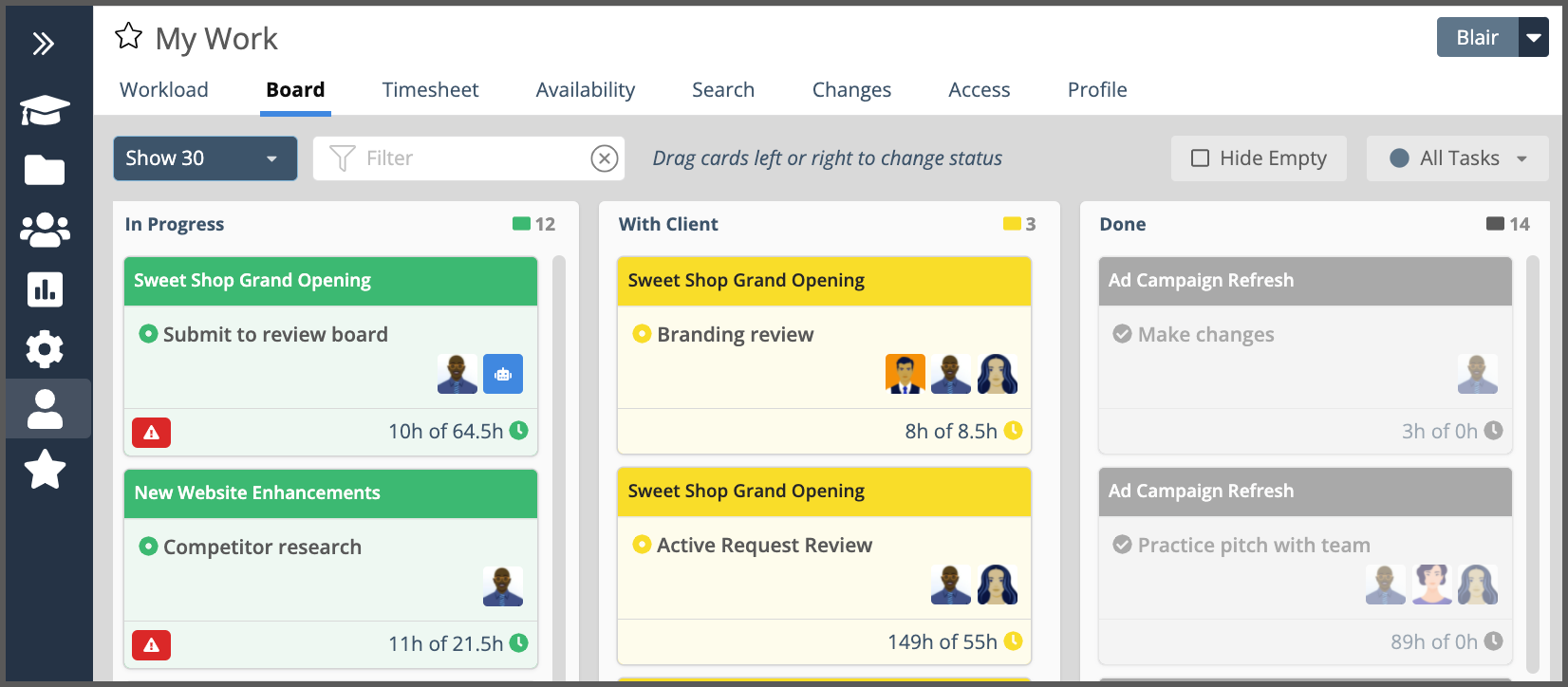This screenshot has height=687, width=1568.
Task: Click yellow clock icon beside 149h of 55h
Action: 1013,641
